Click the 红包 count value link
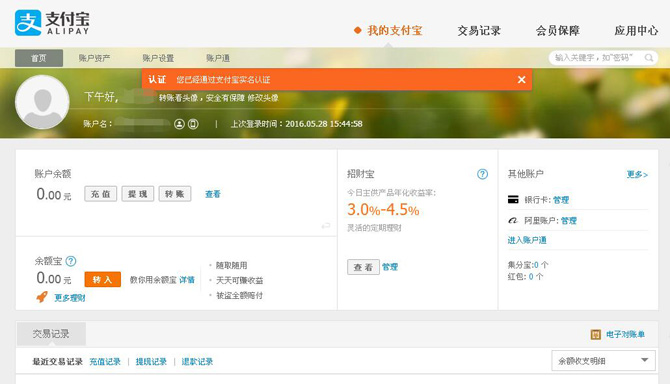The width and height of the screenshot is (670, 384). [x=531, y=277]
